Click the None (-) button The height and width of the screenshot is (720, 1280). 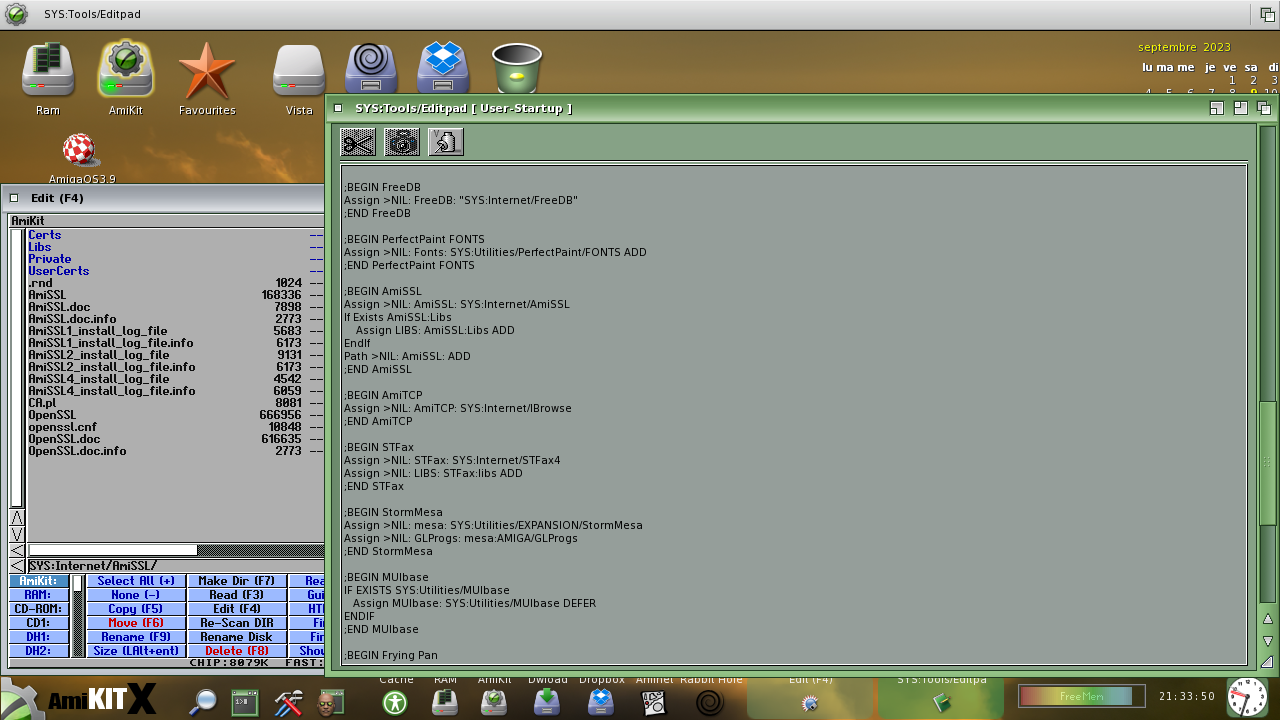click(136, 595)
